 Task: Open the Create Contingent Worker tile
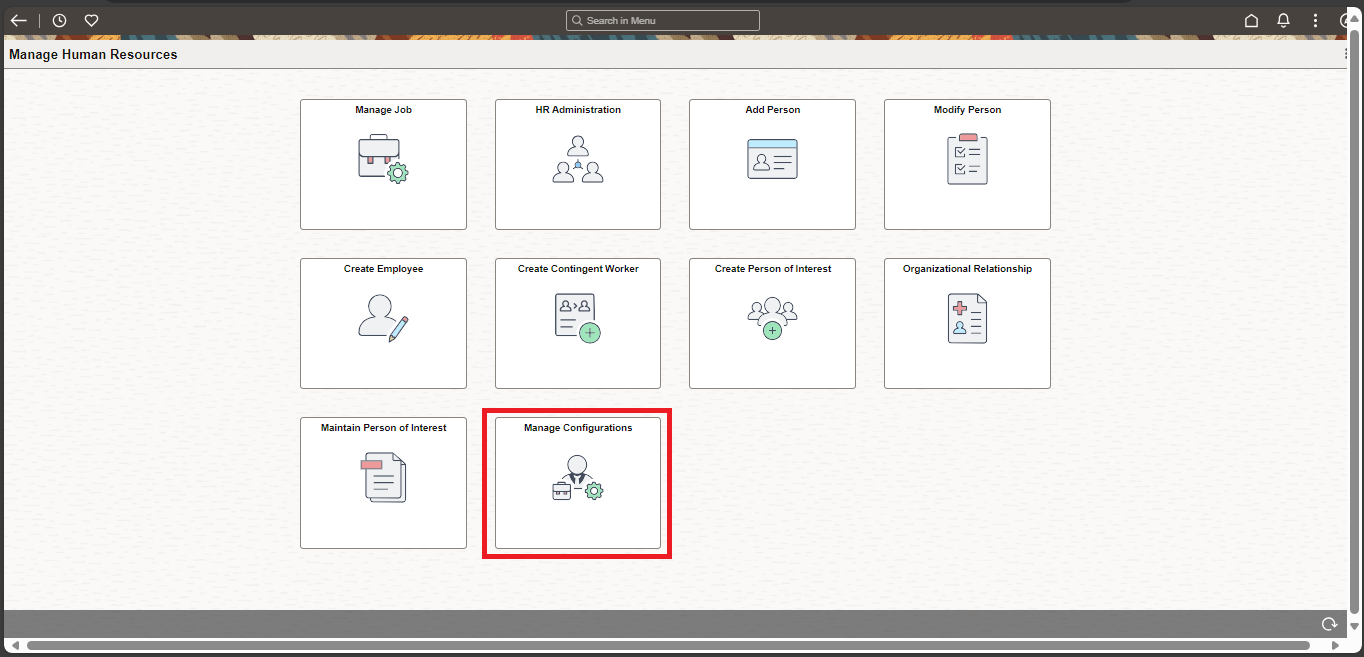pos(577,323)
